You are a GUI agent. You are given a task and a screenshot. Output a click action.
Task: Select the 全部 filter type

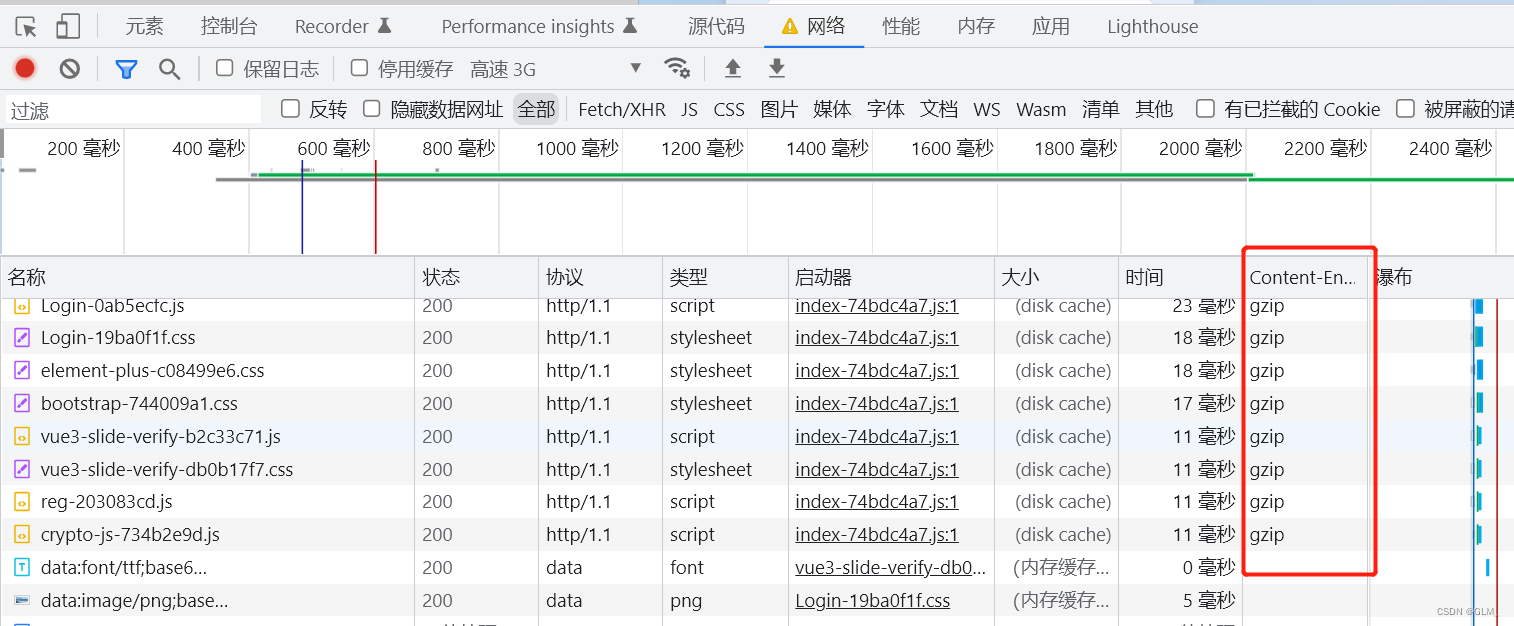coord(536,109)
